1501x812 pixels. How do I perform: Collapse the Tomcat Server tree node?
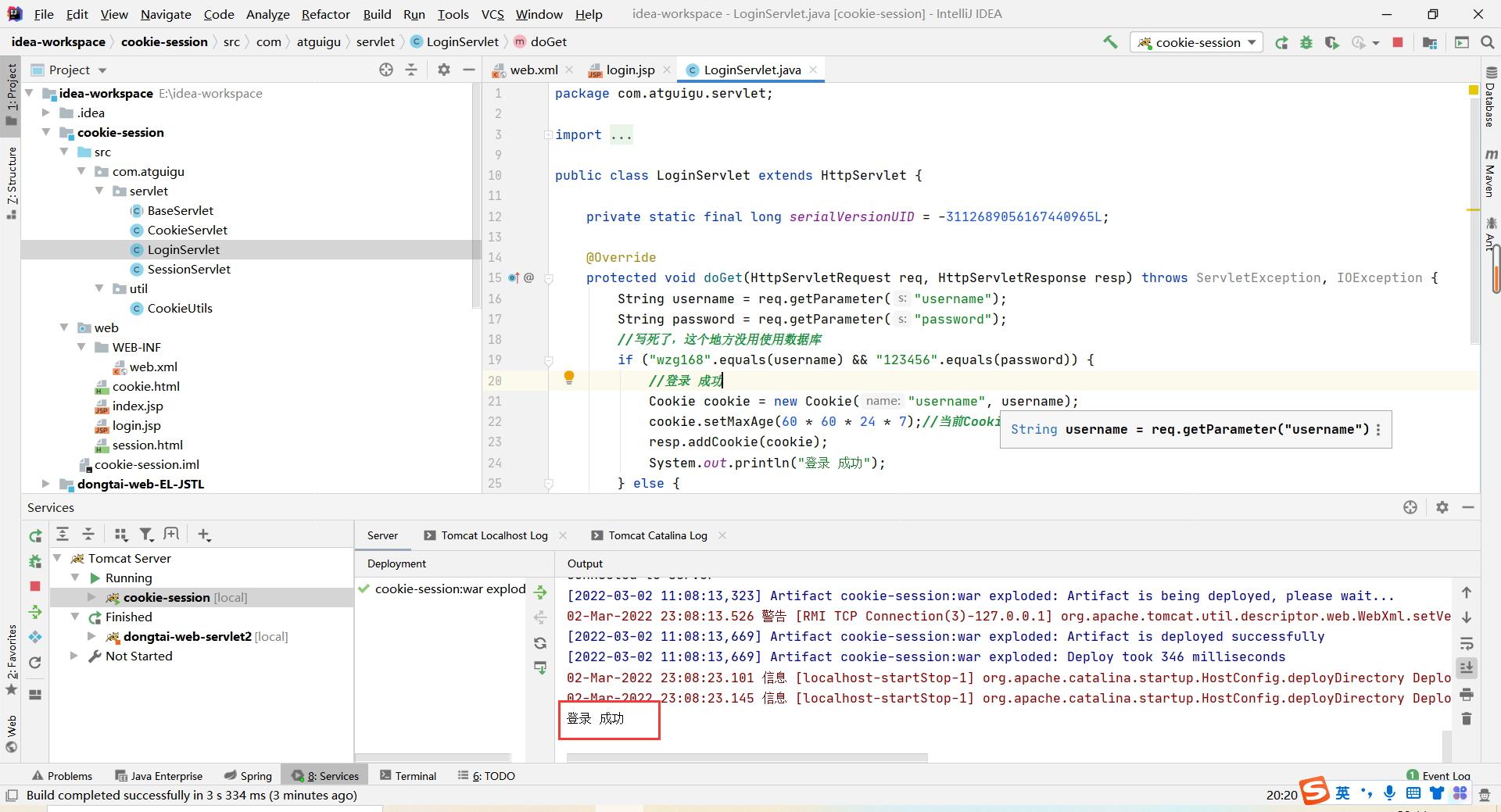57,558
